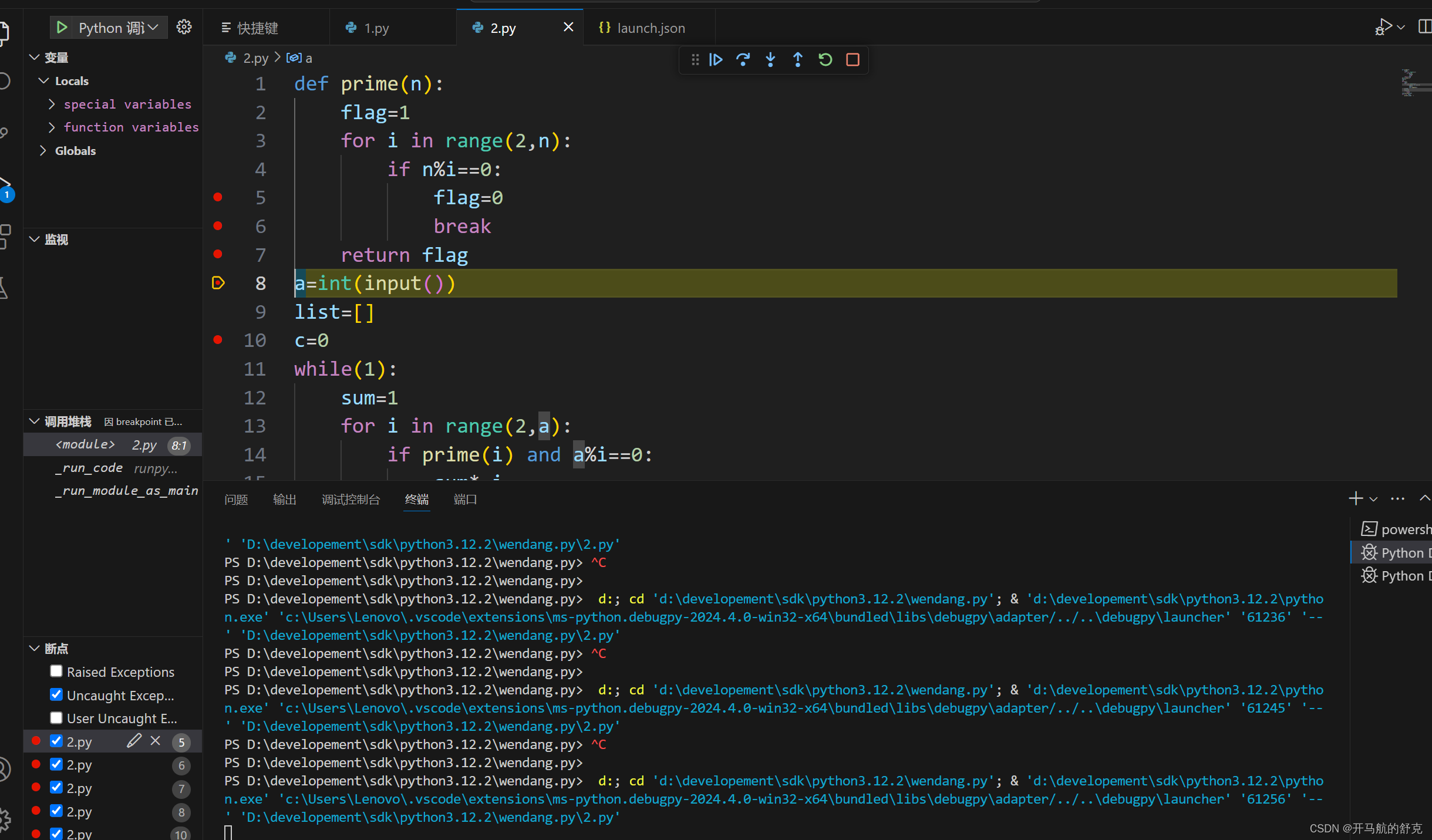This screenshot has width=1432, height=840.
Task: Remove the breakpoint dot on line 10
Action: [x=218, y=340]
